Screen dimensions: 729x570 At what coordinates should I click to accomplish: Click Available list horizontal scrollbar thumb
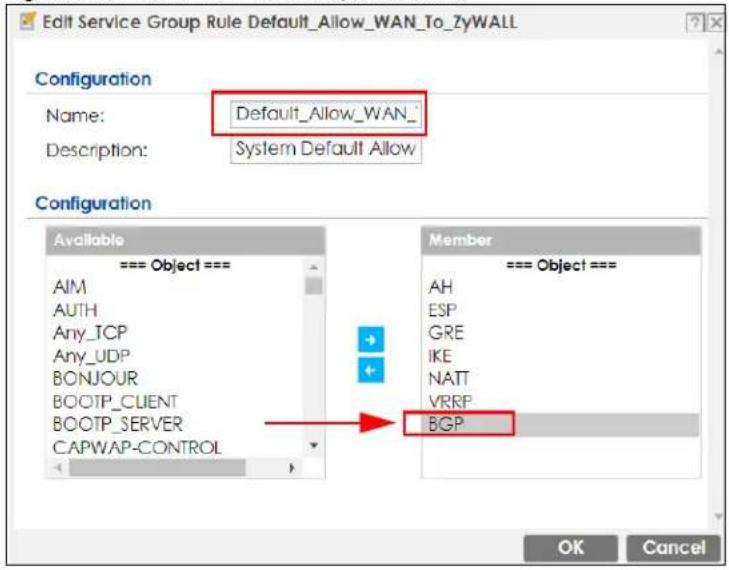pos(157,468)
